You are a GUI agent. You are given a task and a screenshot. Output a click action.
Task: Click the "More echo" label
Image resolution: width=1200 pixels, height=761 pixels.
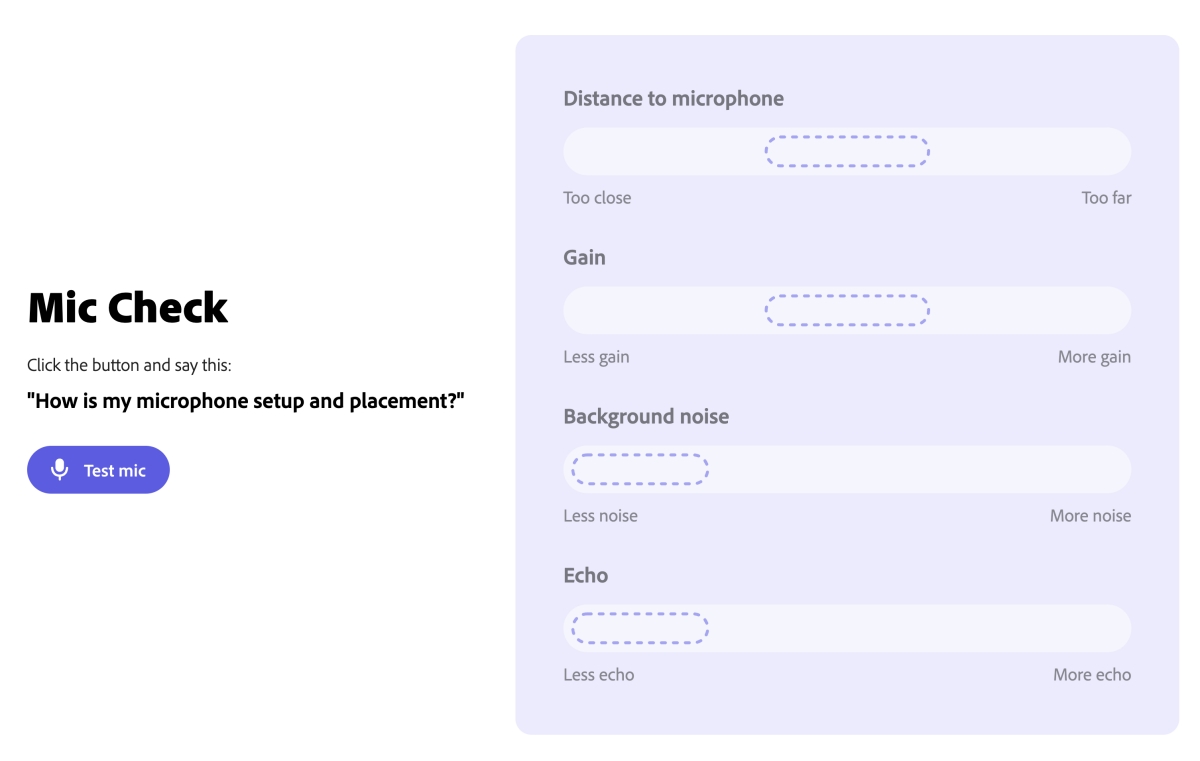(x=1091, y=675)
